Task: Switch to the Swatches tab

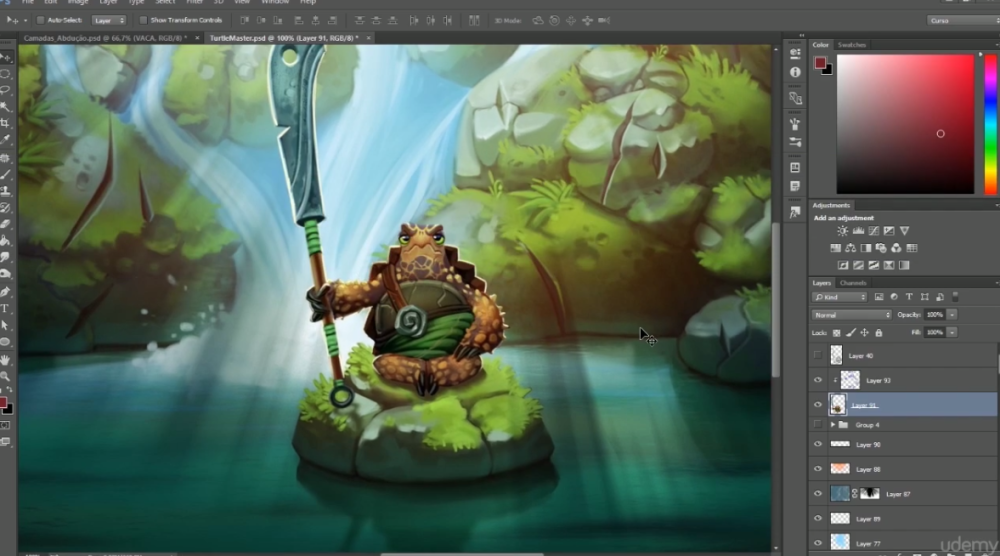Action: [851, 45]
